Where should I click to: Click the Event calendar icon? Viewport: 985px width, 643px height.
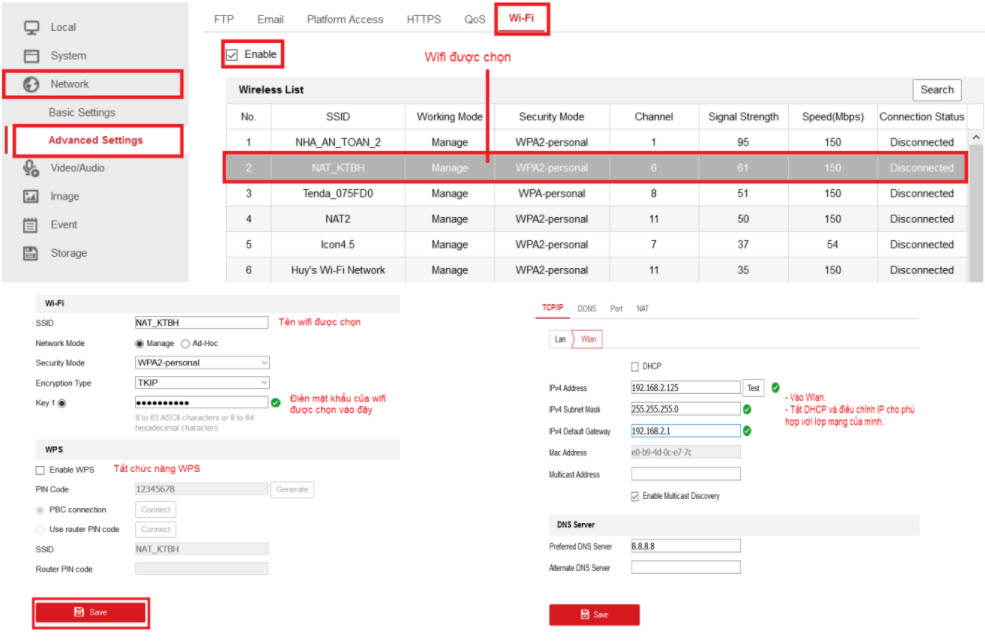tap(31, 225)
